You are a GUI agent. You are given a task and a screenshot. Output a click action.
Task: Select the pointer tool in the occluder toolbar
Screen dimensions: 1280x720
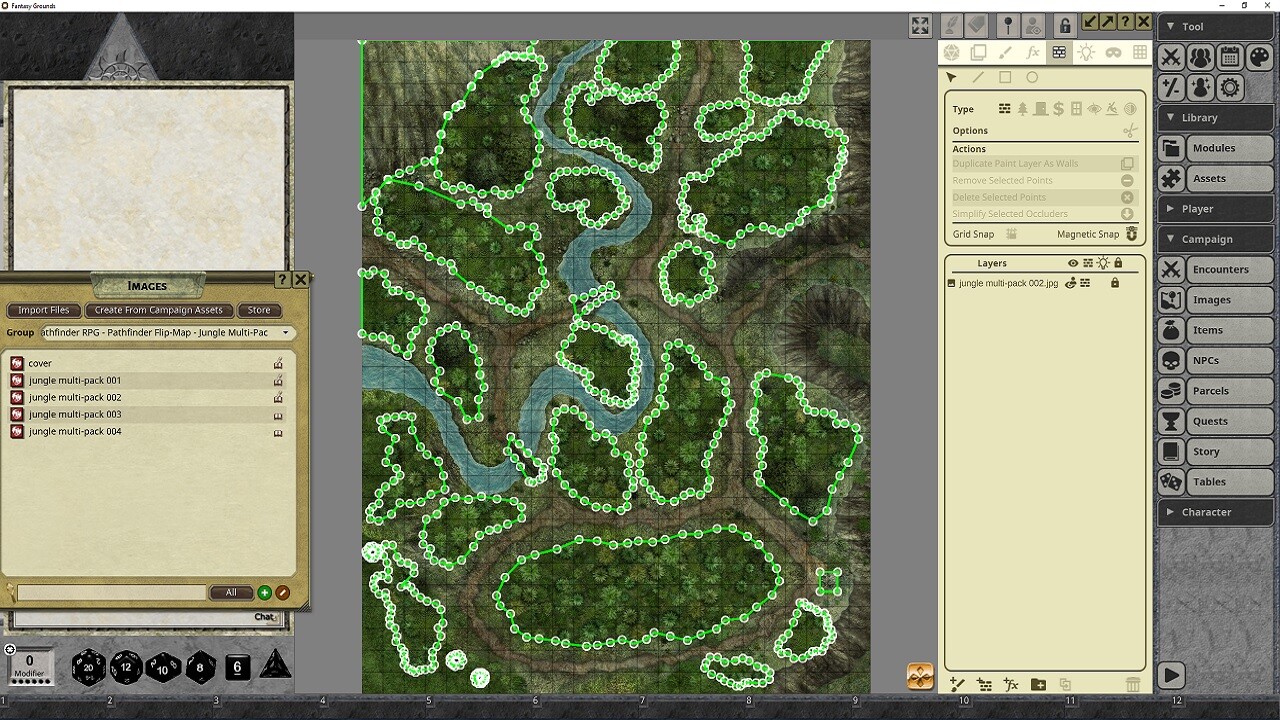(951, 76)
